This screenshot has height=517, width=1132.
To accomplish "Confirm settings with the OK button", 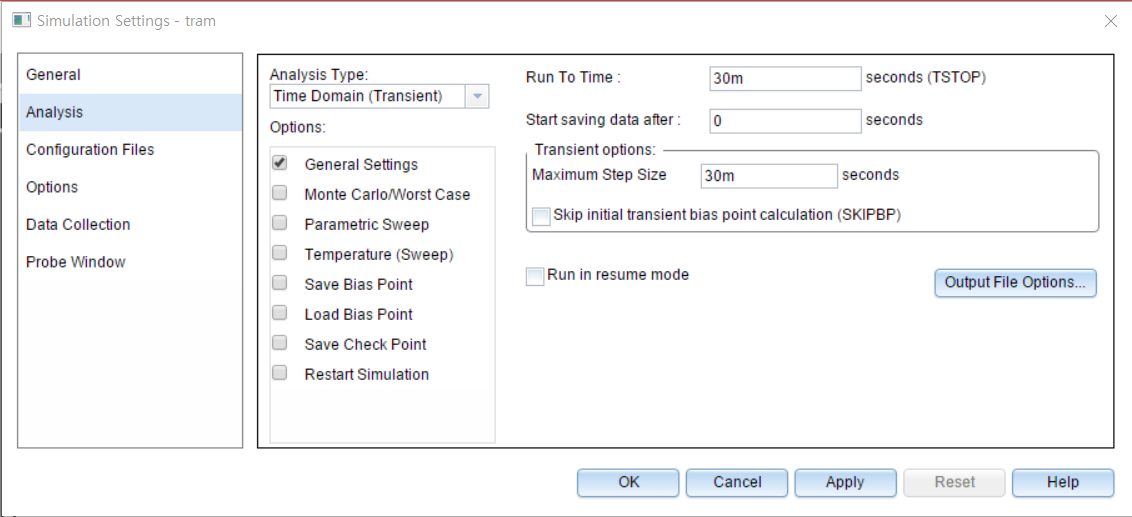I will tap(628, 482).
